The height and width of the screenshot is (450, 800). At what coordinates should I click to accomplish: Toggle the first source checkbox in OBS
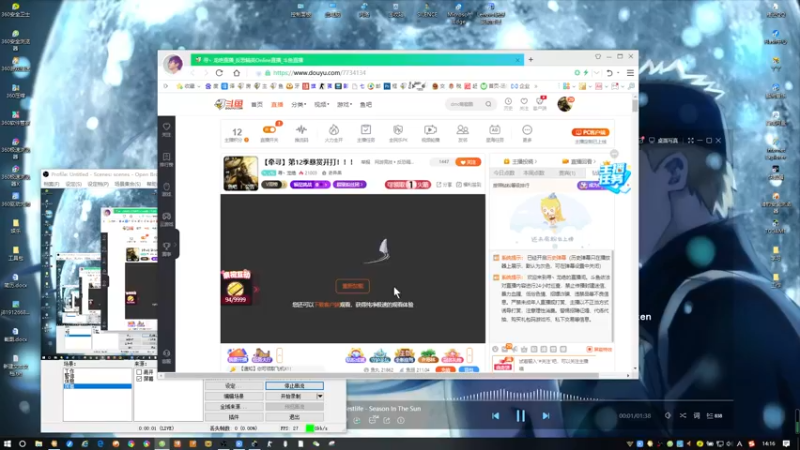(139, 372)
